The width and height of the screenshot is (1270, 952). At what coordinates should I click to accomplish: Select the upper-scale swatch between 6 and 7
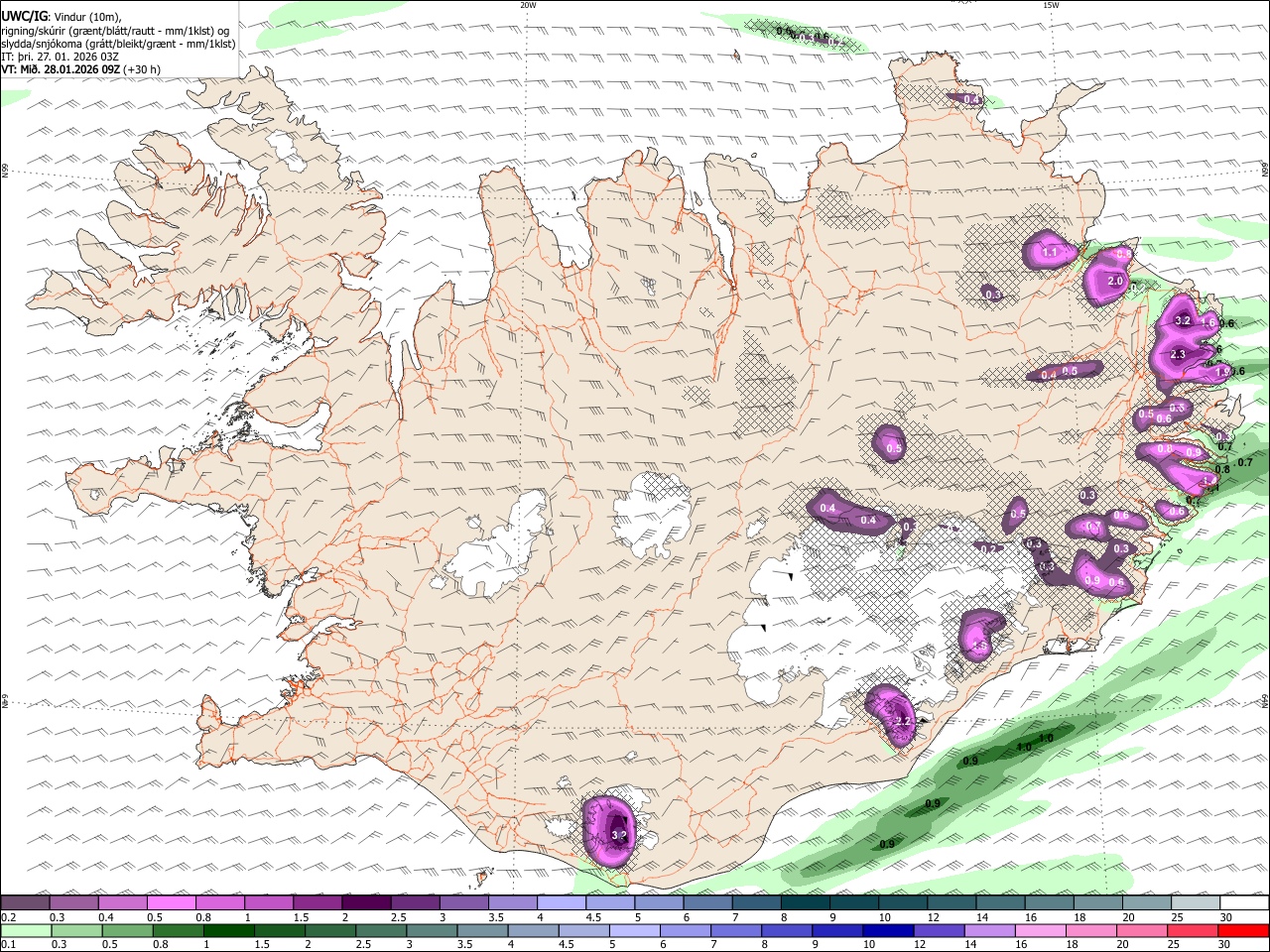(707, 903)
